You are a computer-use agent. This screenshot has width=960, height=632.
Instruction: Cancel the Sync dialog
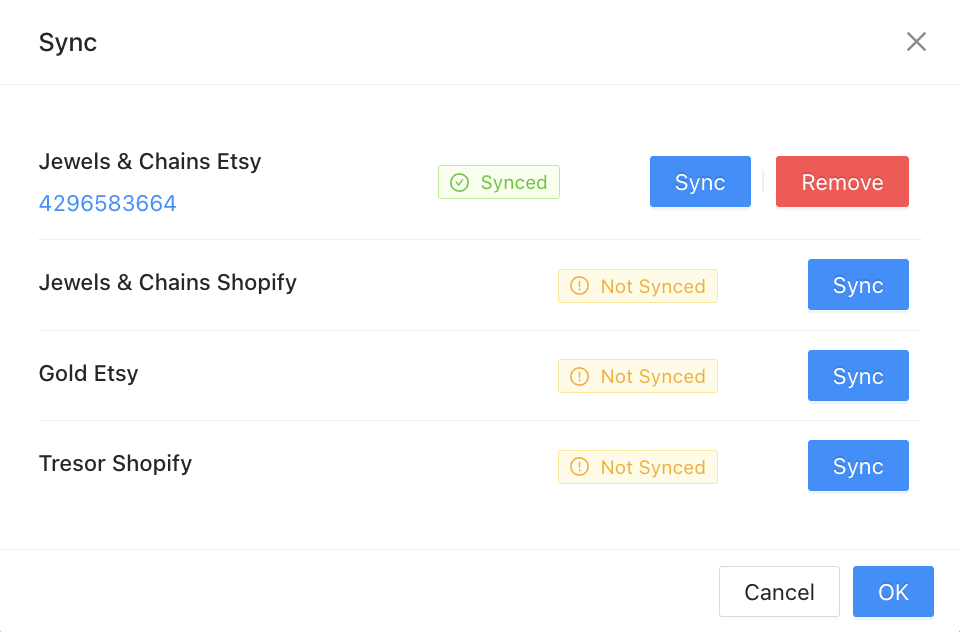[x=779, y=592]
